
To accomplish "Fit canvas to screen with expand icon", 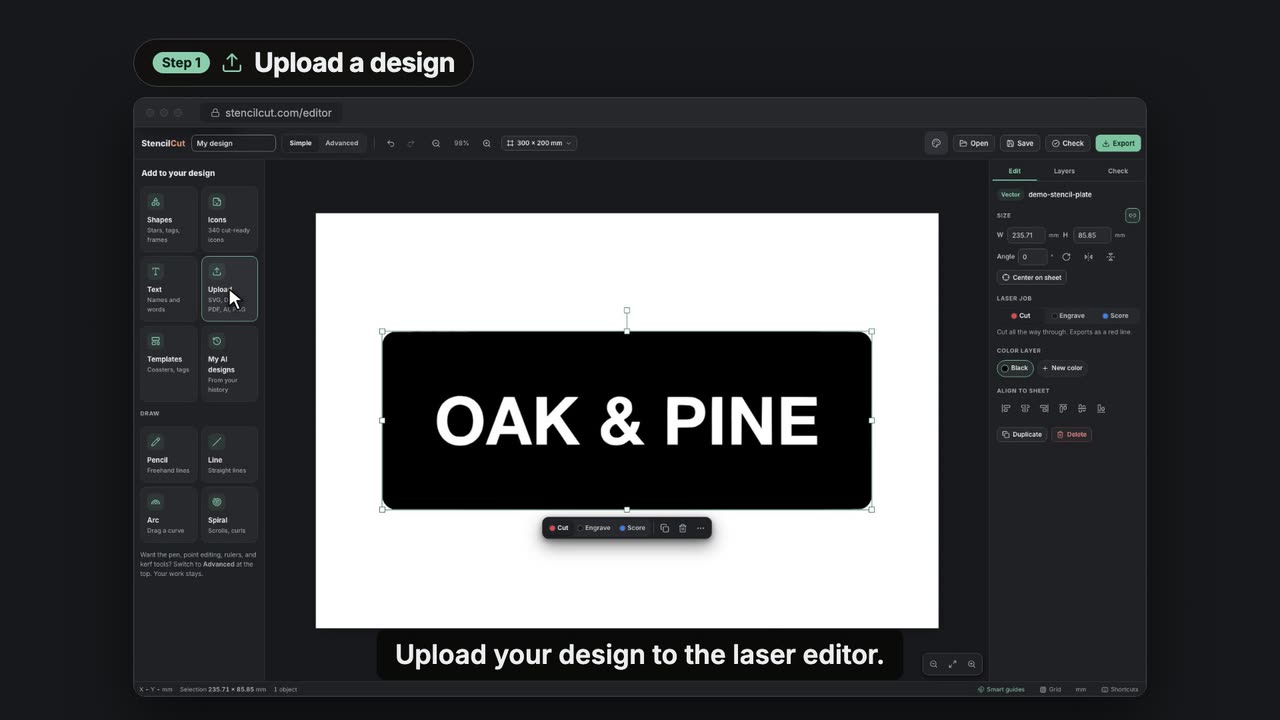I will (x=952, y=664).
